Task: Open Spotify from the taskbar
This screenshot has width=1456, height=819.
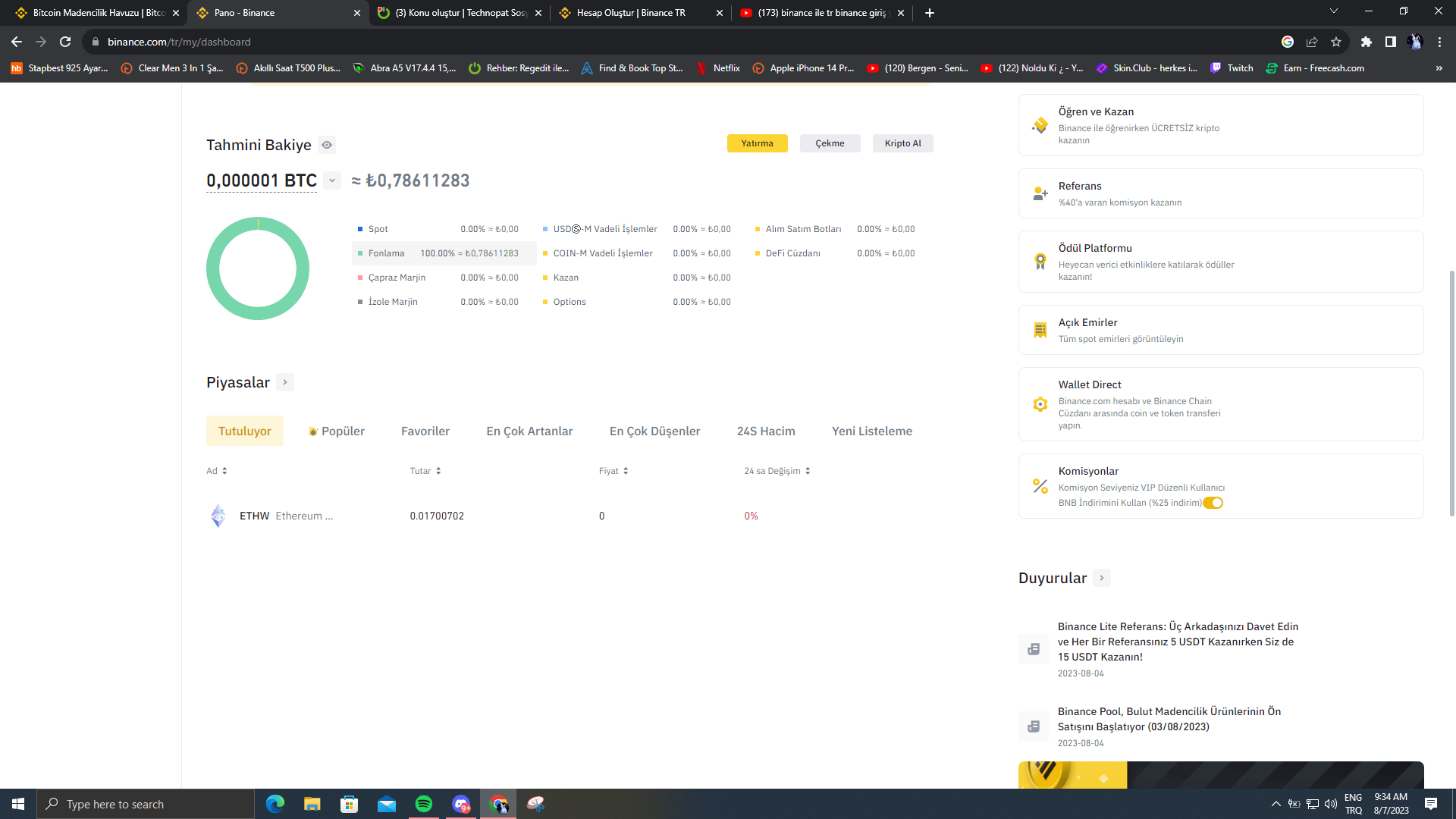Action: [423, 804]
